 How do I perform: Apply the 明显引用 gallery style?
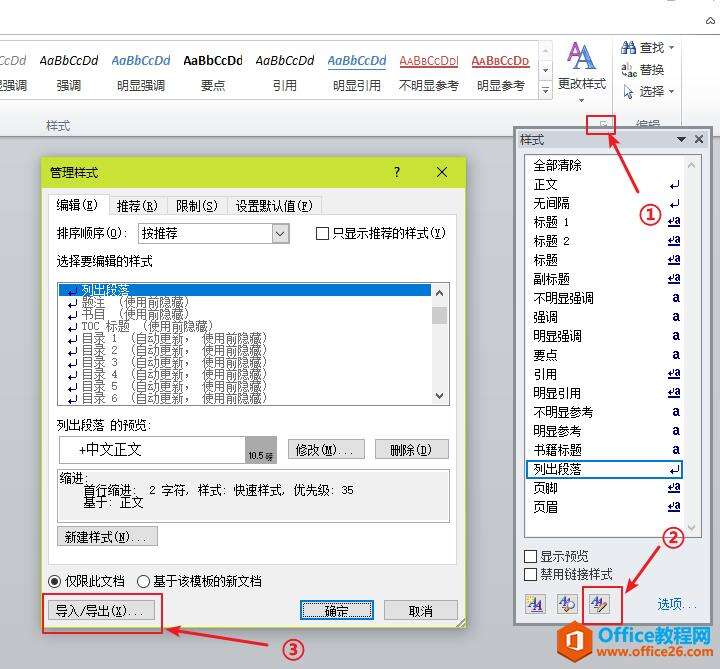pos(357,73)
